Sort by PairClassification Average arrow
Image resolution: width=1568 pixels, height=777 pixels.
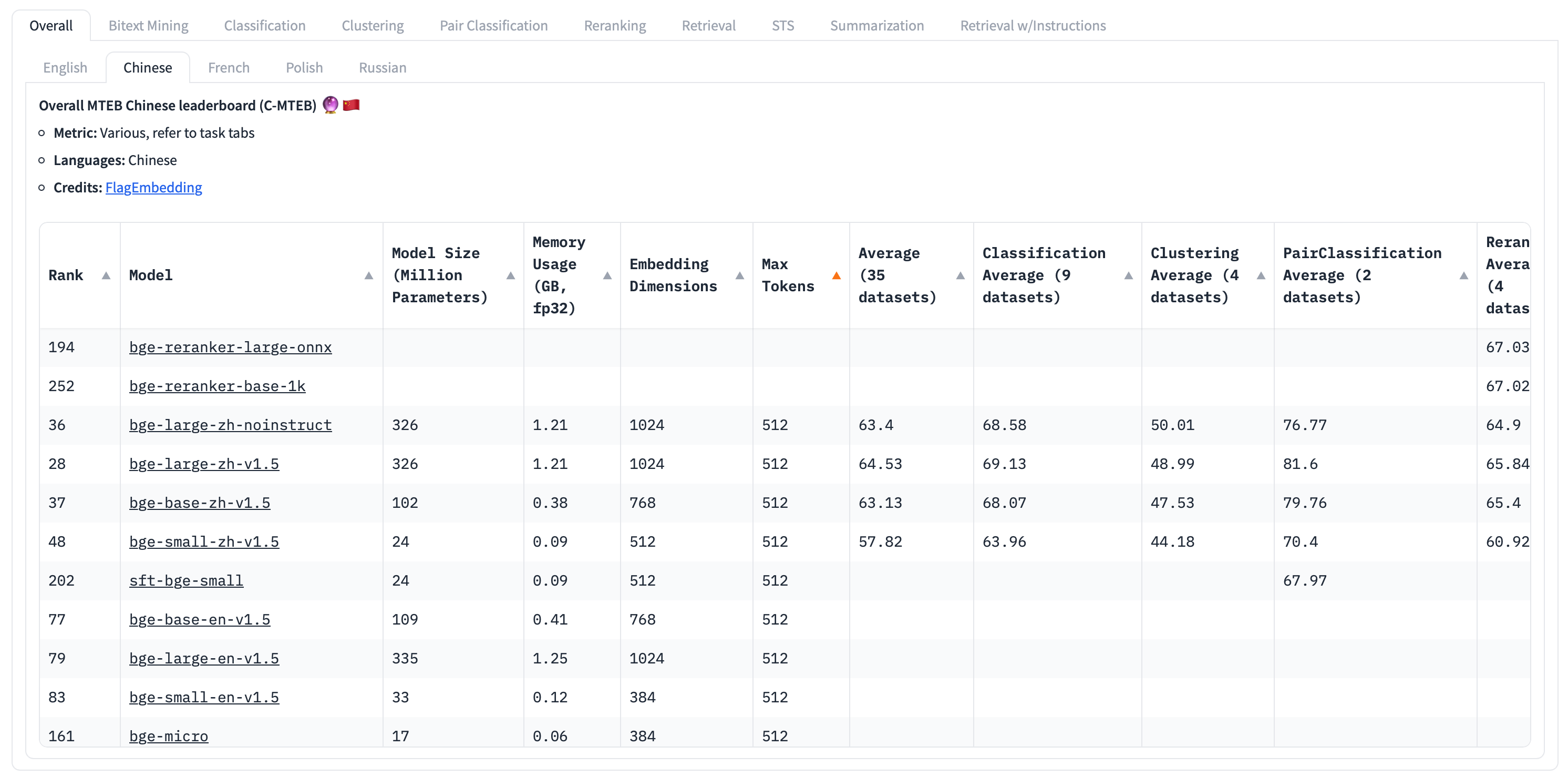[1463, 276]
